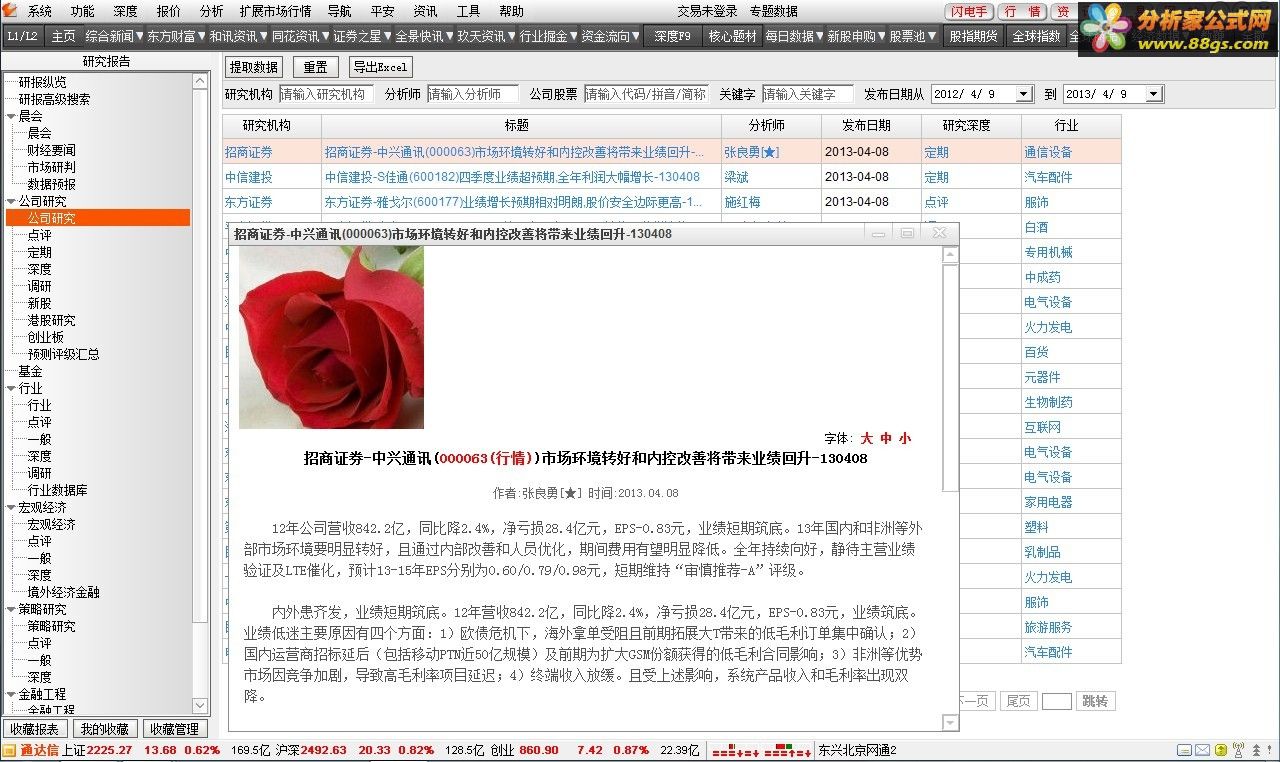Click the 通达信 icon at status bar left
Screen dimensions: 1280x762
[x=9, y=750]
